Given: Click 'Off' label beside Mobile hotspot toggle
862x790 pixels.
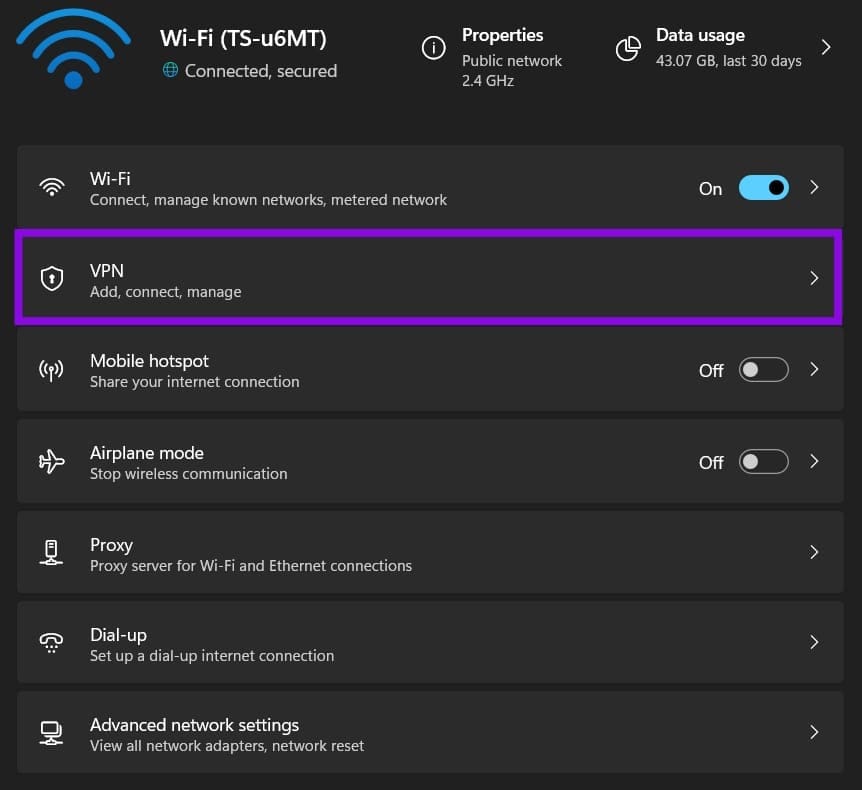Looking at the screenshot, I should (x=711, y=371).
